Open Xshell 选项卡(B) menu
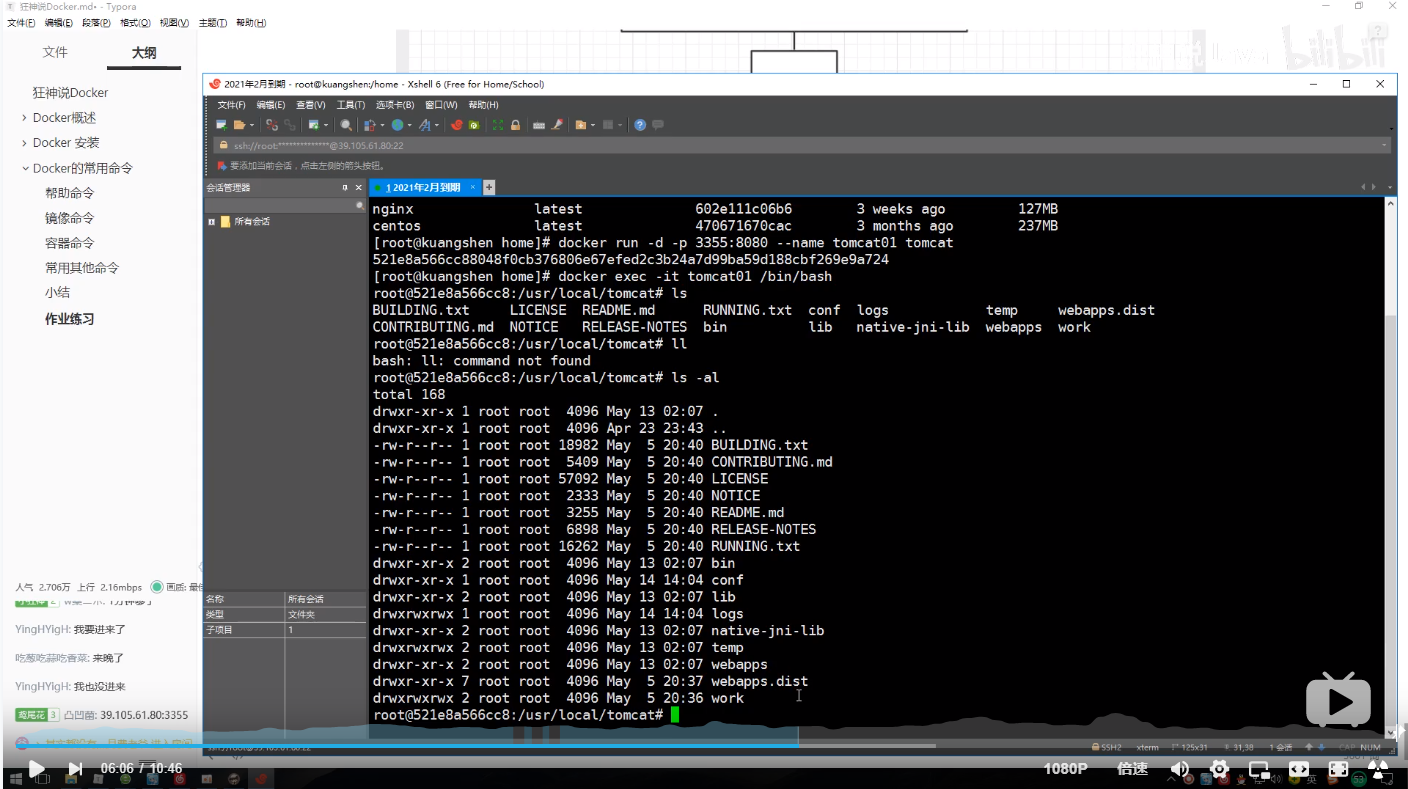The height and width of the screenshot is (789, 1408). point(395,105)
